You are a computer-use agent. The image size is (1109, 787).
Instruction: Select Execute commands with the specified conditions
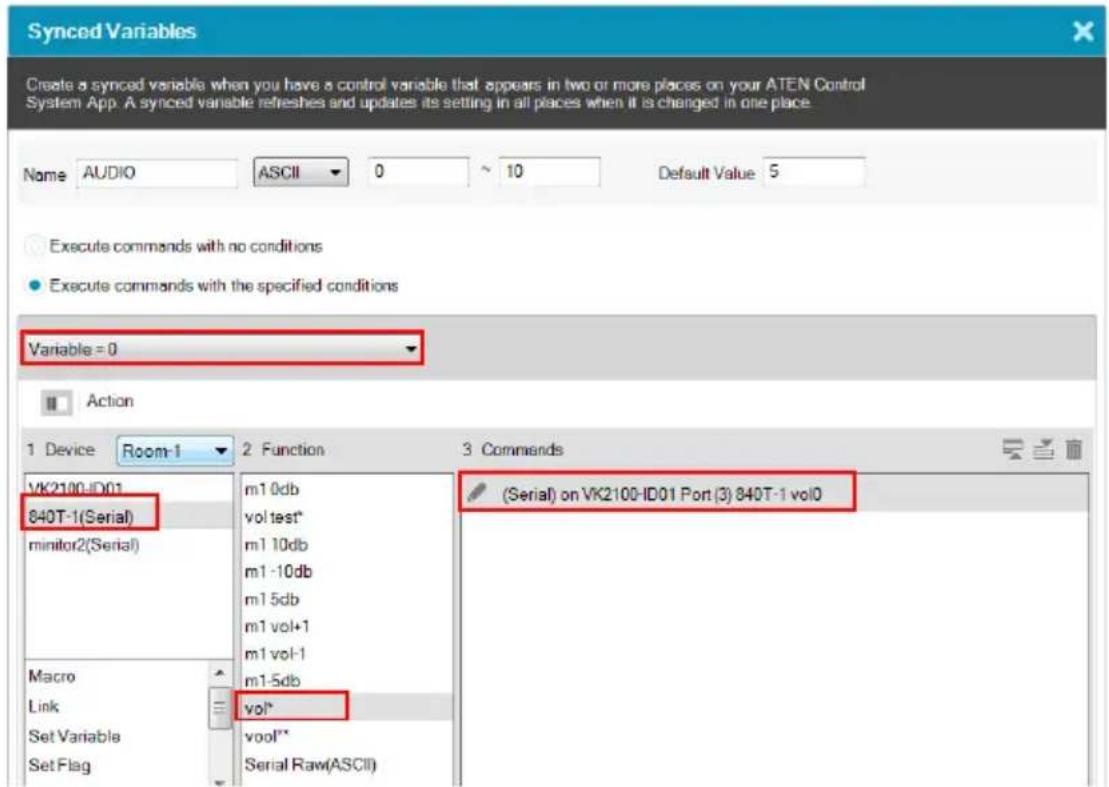click(x=35, y=286)
